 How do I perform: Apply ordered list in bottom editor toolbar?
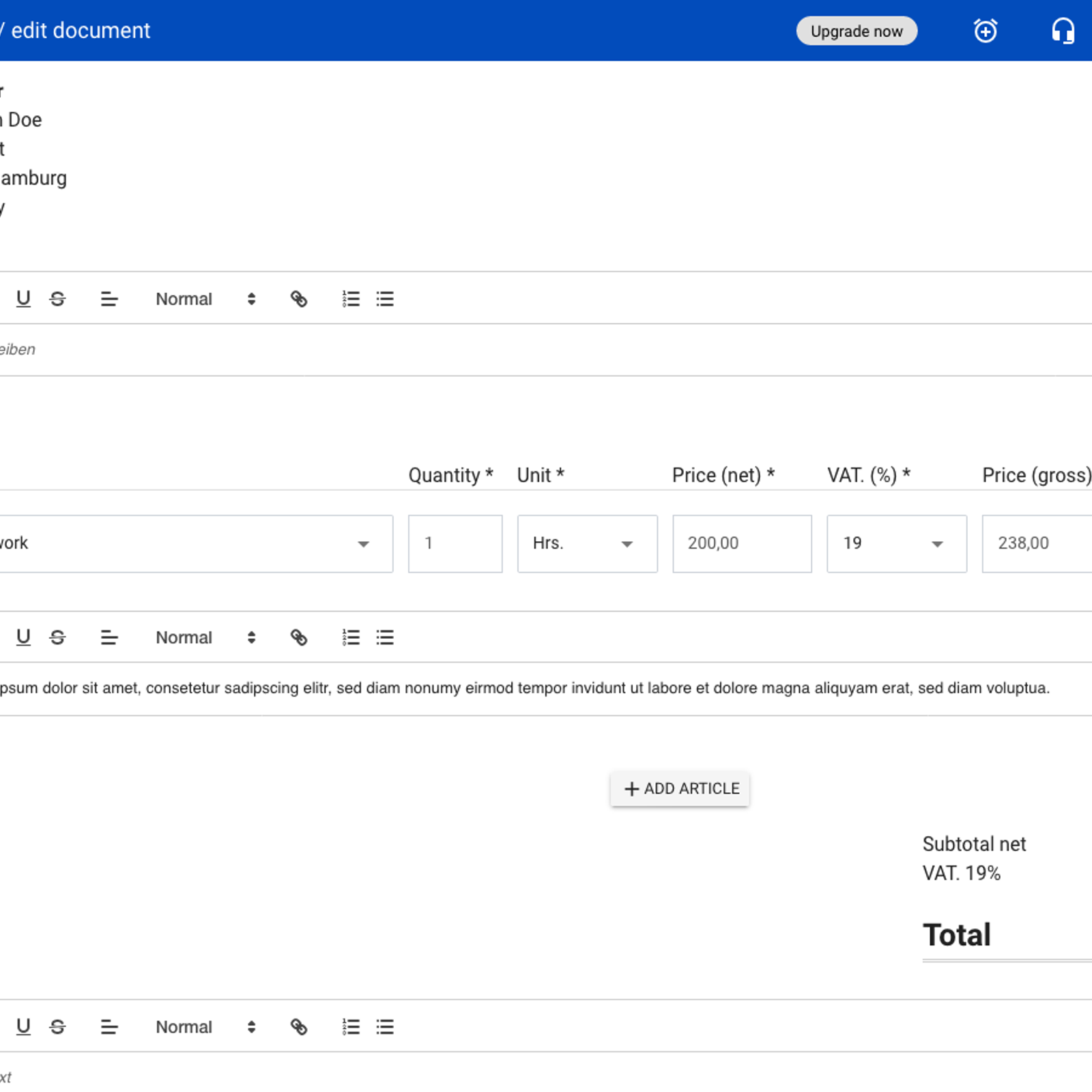351,1027
